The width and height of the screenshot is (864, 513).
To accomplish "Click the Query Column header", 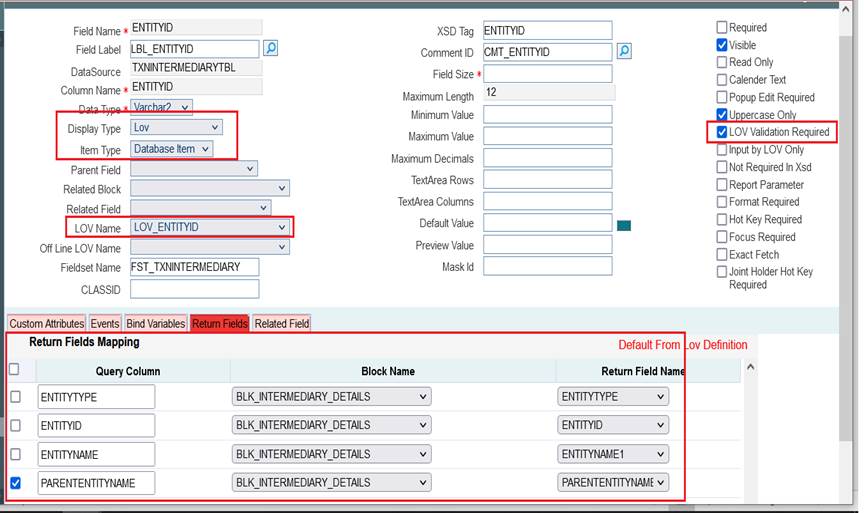I will tap(128, 371).
